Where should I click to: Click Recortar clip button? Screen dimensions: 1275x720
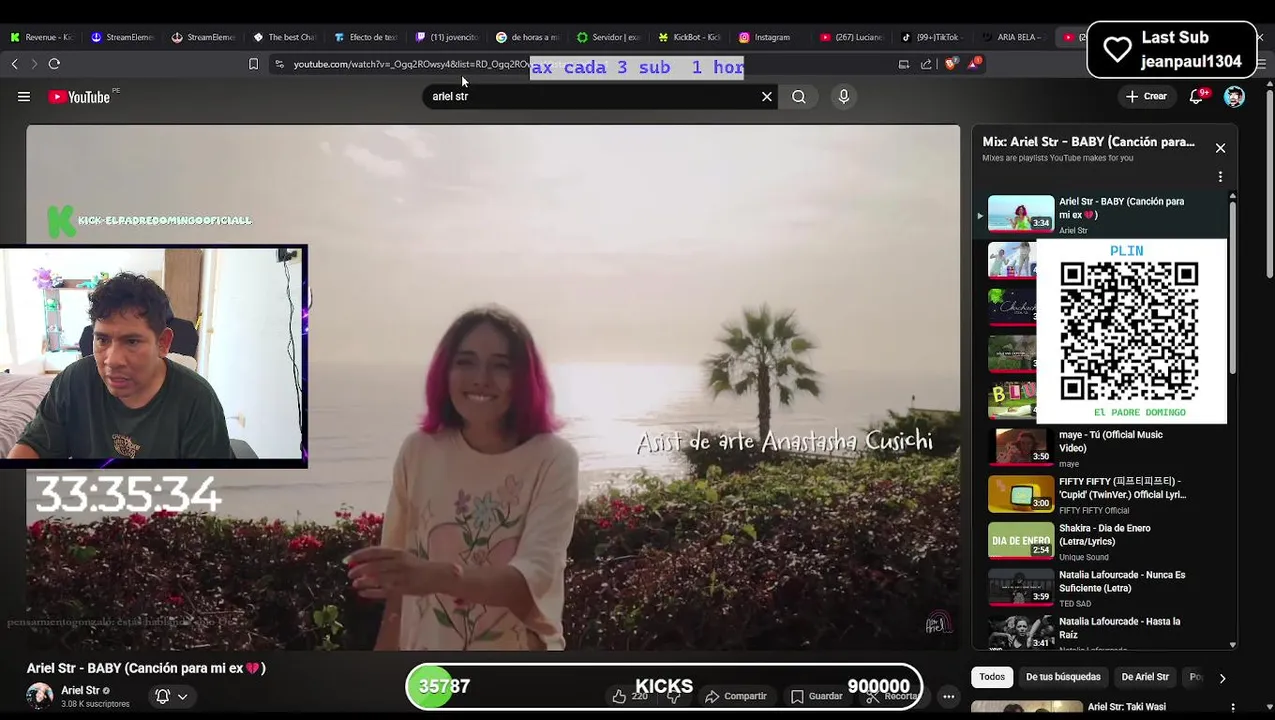point(893,696)
